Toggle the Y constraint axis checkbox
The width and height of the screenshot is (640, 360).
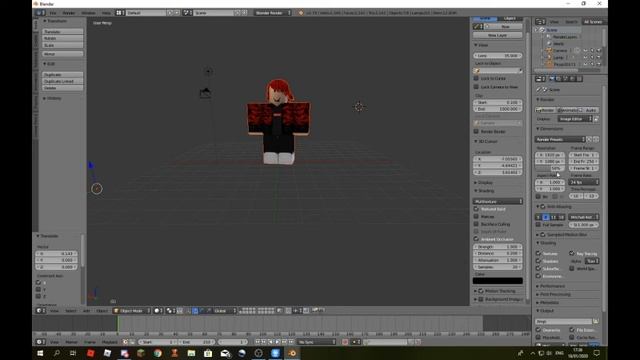[x=38, y=289]
